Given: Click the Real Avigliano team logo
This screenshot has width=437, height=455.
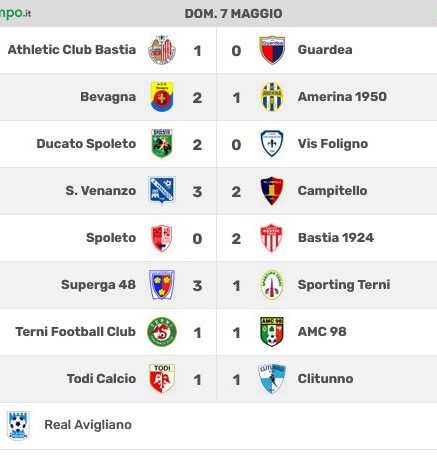Looking at the screenshot, I should (18, 425).
